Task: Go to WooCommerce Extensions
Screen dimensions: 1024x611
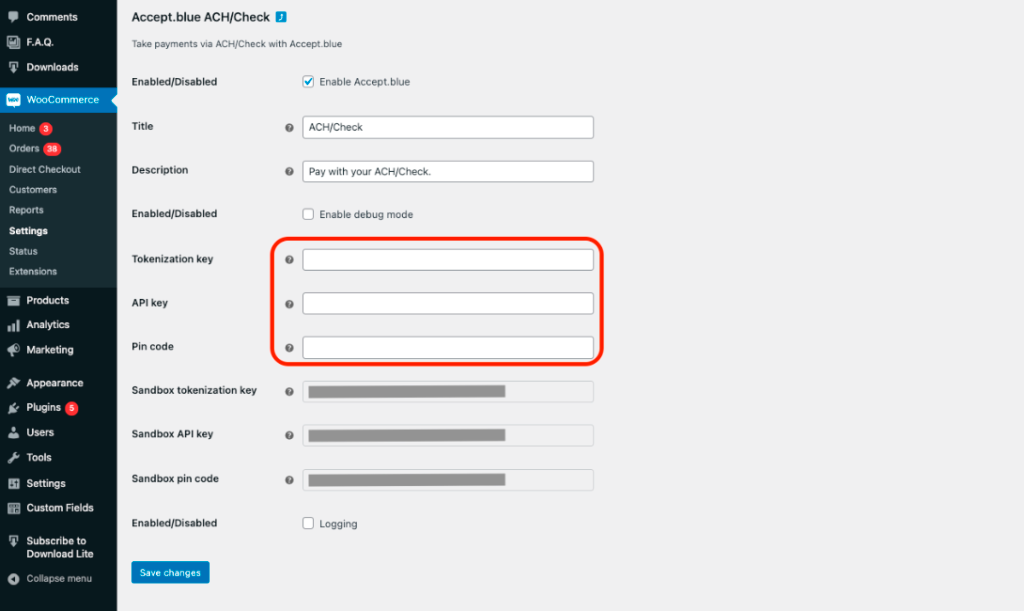Action: click(x=33, y=272)
